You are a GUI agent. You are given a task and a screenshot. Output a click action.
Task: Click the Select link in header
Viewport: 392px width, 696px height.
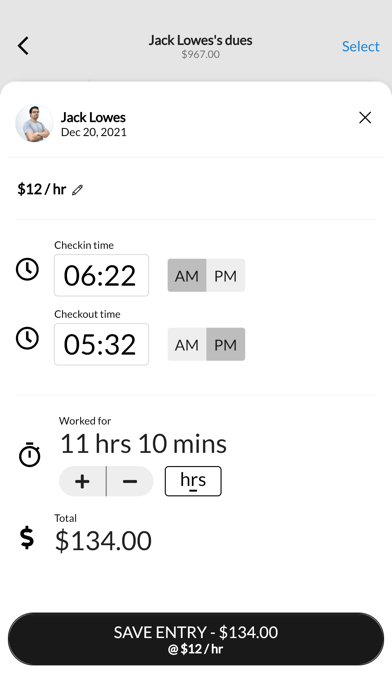click(360, 46)
